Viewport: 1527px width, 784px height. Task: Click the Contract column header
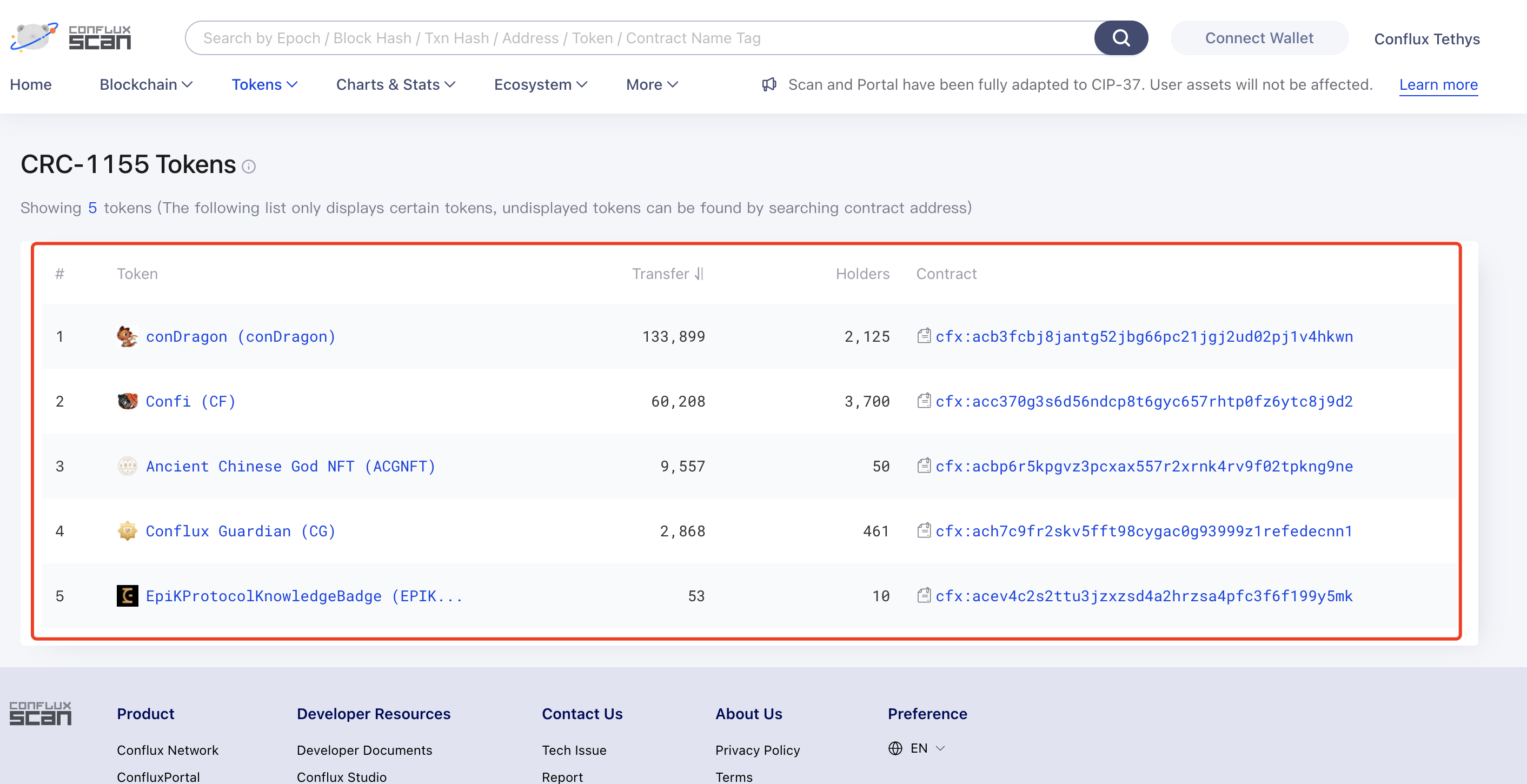(x=946, y=274)
